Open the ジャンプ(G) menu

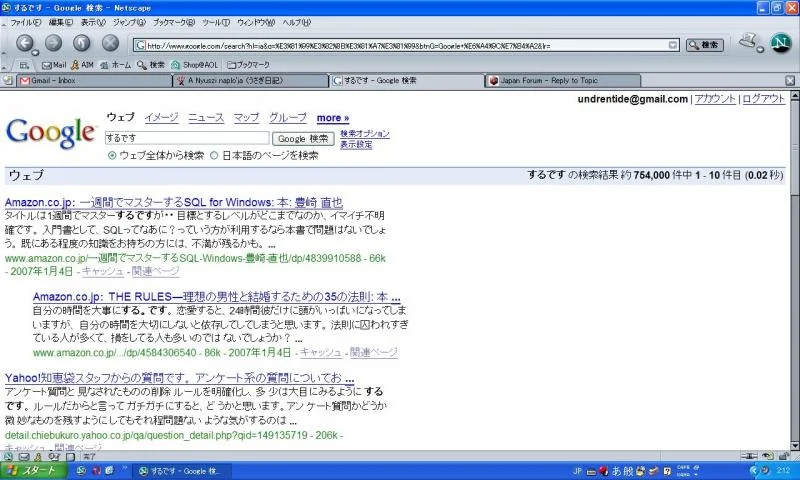[x=129, y=22]
